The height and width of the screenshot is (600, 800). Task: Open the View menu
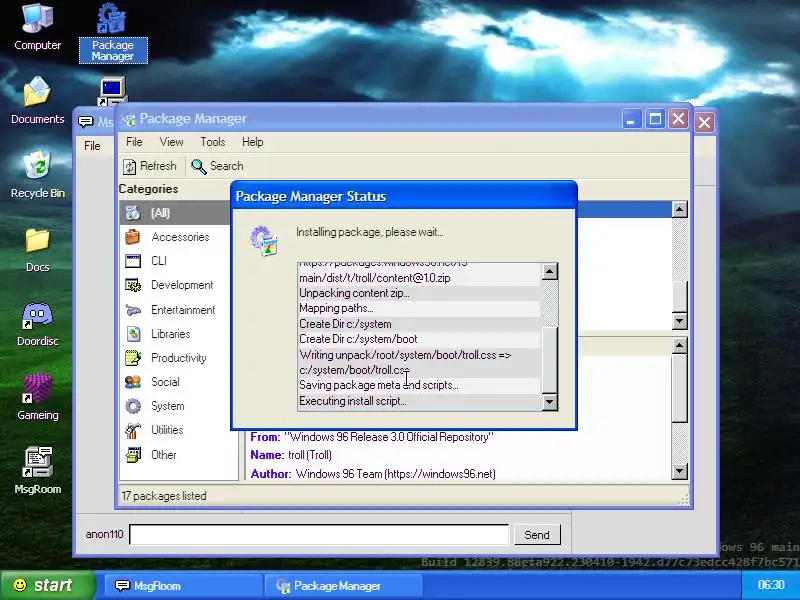(x=171, y=142)
